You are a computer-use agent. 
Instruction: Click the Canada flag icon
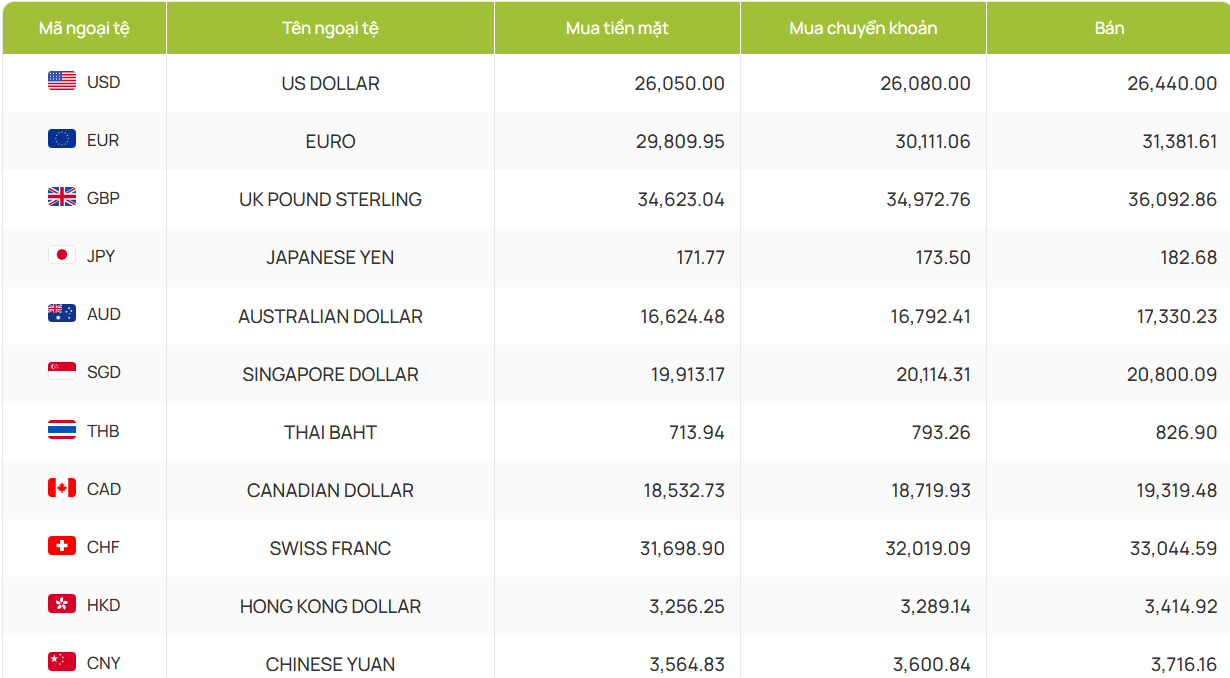pos(62,488)
